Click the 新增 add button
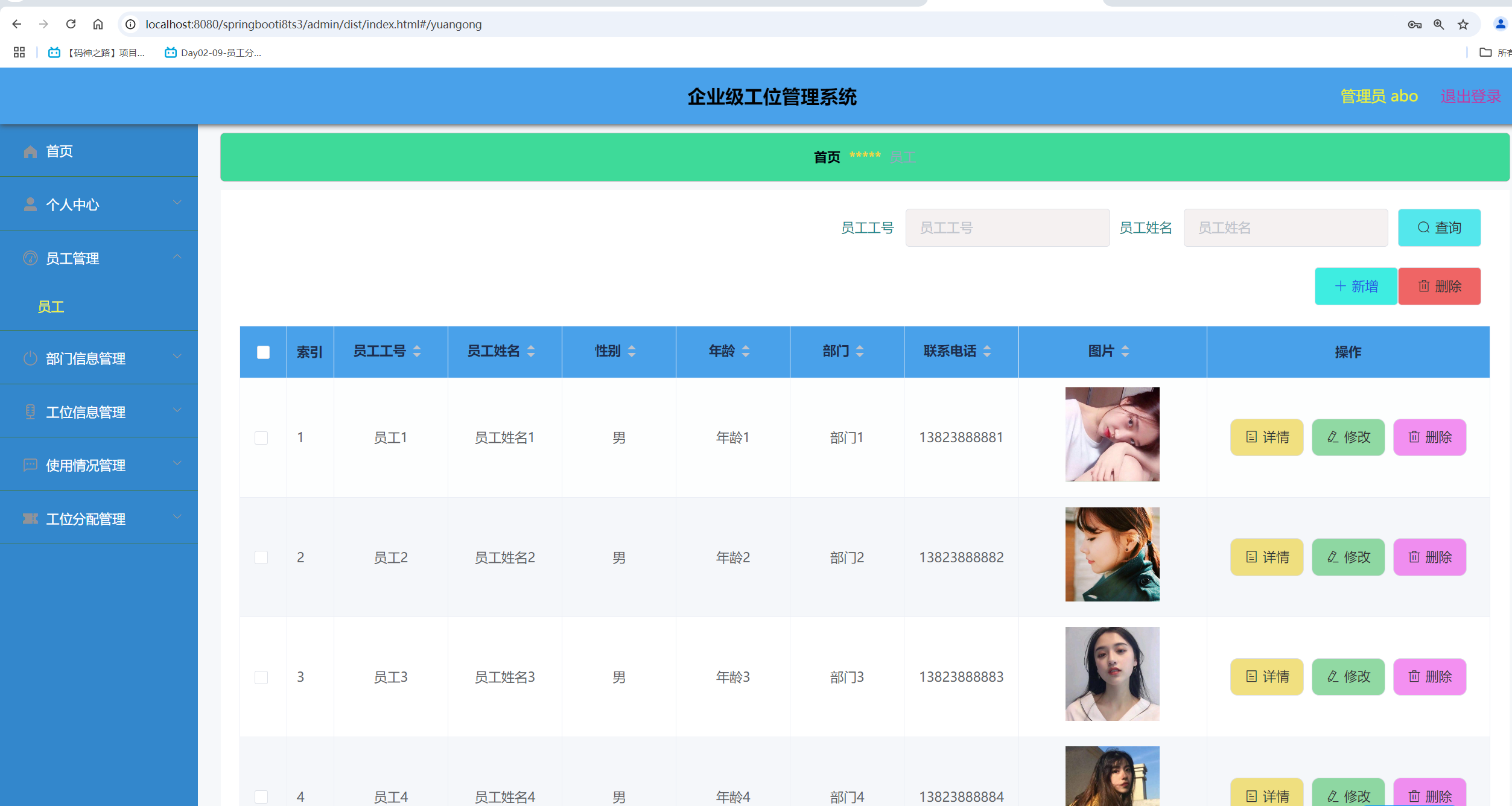The image size is (1512, 806). pyautogui.click(x=1355, y=286)
